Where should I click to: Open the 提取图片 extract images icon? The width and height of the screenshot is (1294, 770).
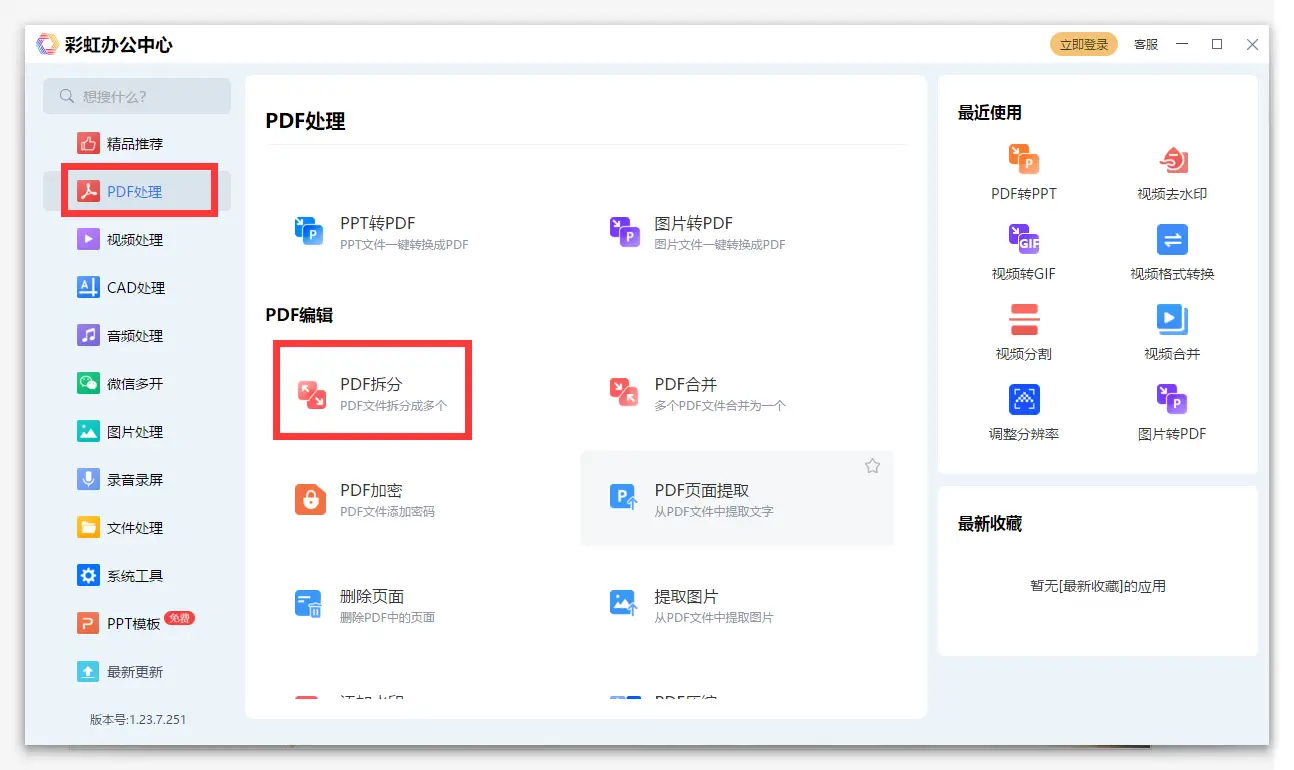625,604
